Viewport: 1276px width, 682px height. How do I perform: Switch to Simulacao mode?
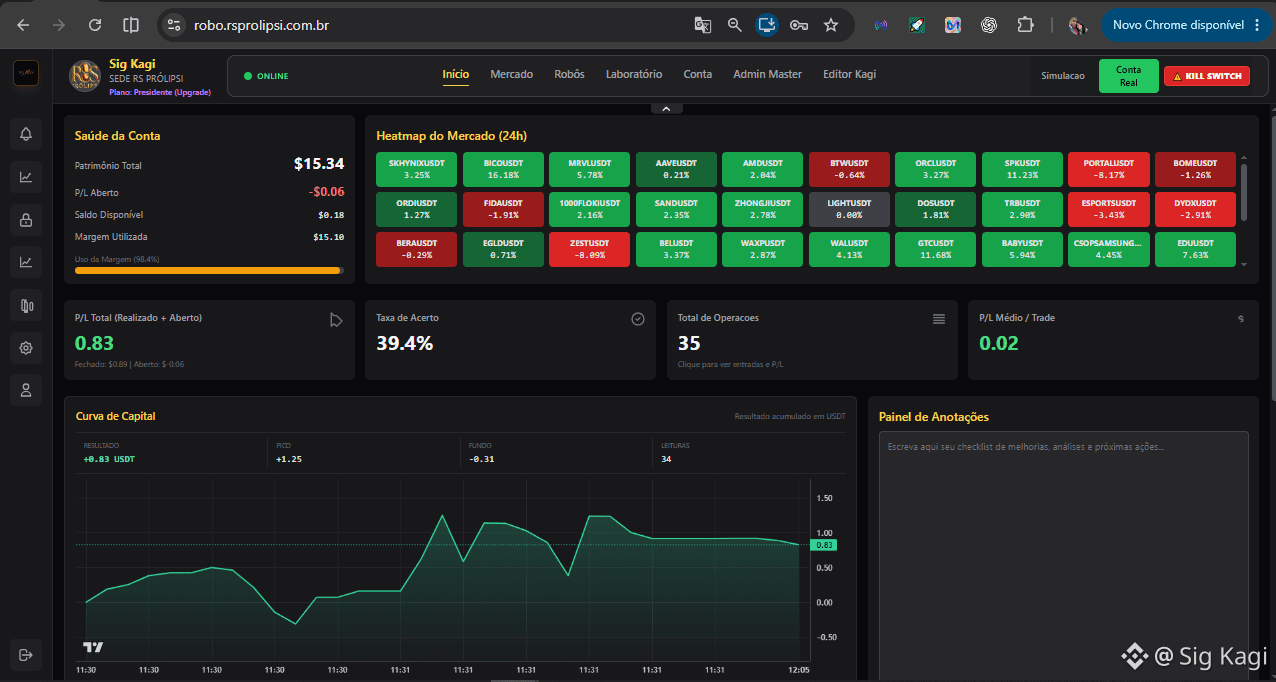click(x=1062, y=76)
